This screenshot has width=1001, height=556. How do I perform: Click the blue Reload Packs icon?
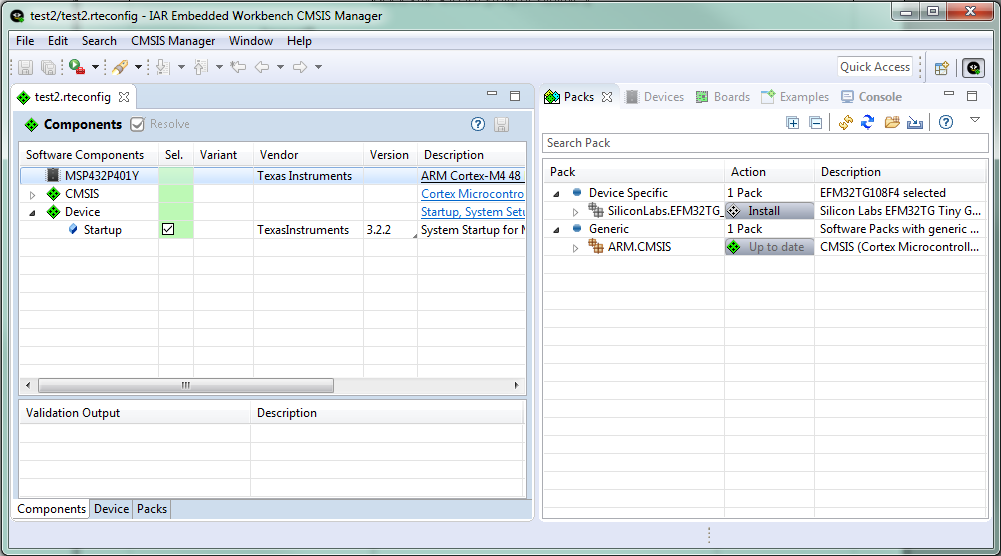[x=868, y=123]
